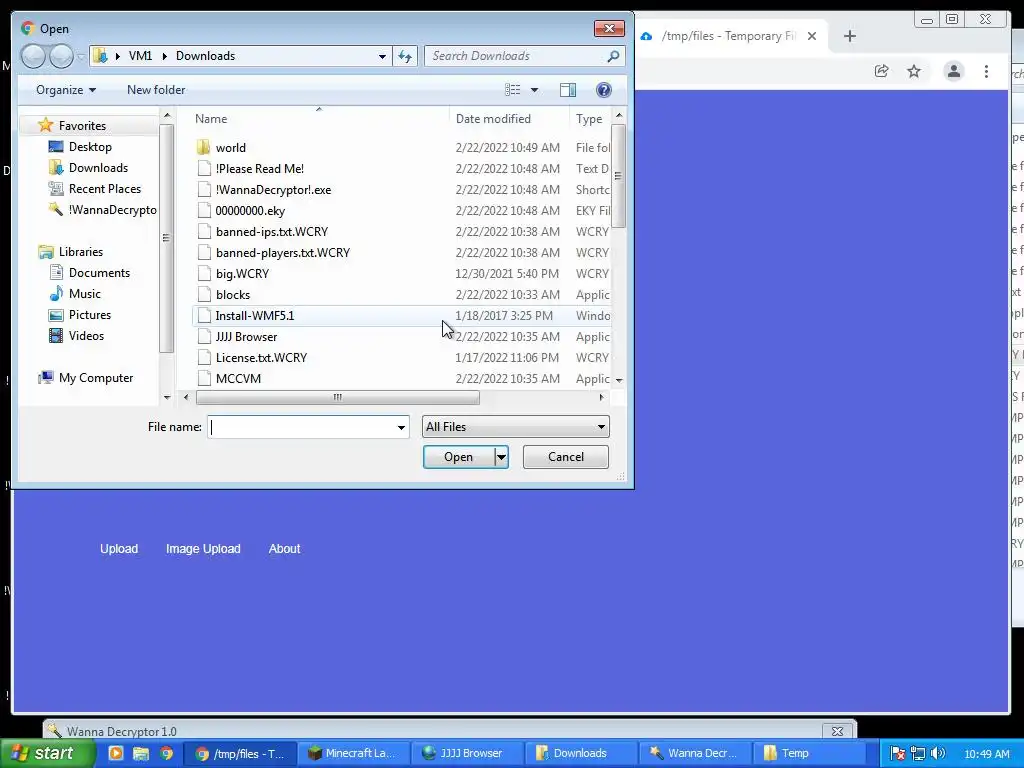Image resolution: width=1024 pixels, height=768 pixels.
Task: Select the blocks application file
Action: [233, 295]
